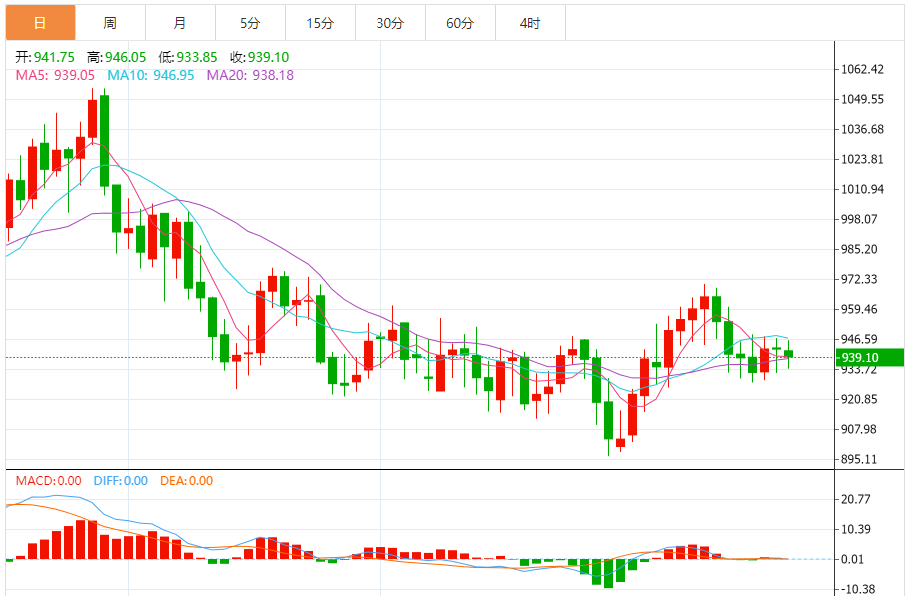Click the 1062.42 price axis label

tap(863, 70)
